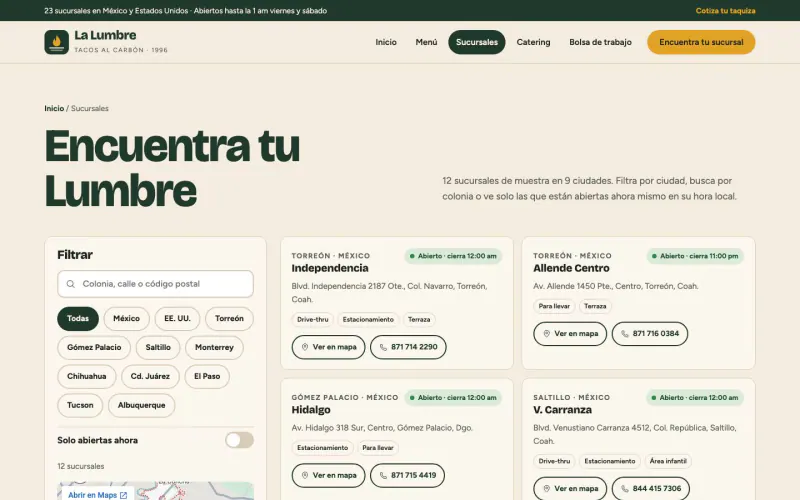800x500 pixels.
Task: Click the La Lumbre brand name
Action: pos(105,36)
